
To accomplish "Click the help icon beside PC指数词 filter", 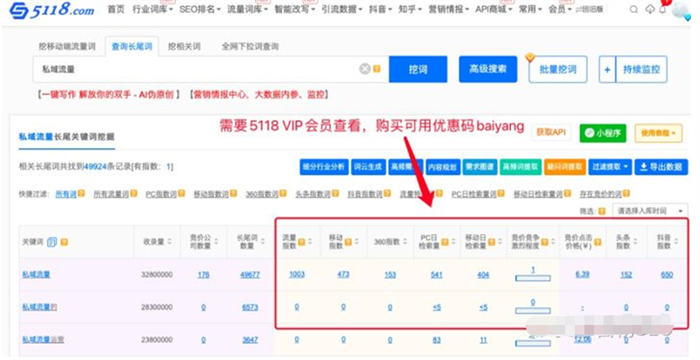I will coord(181,193).
